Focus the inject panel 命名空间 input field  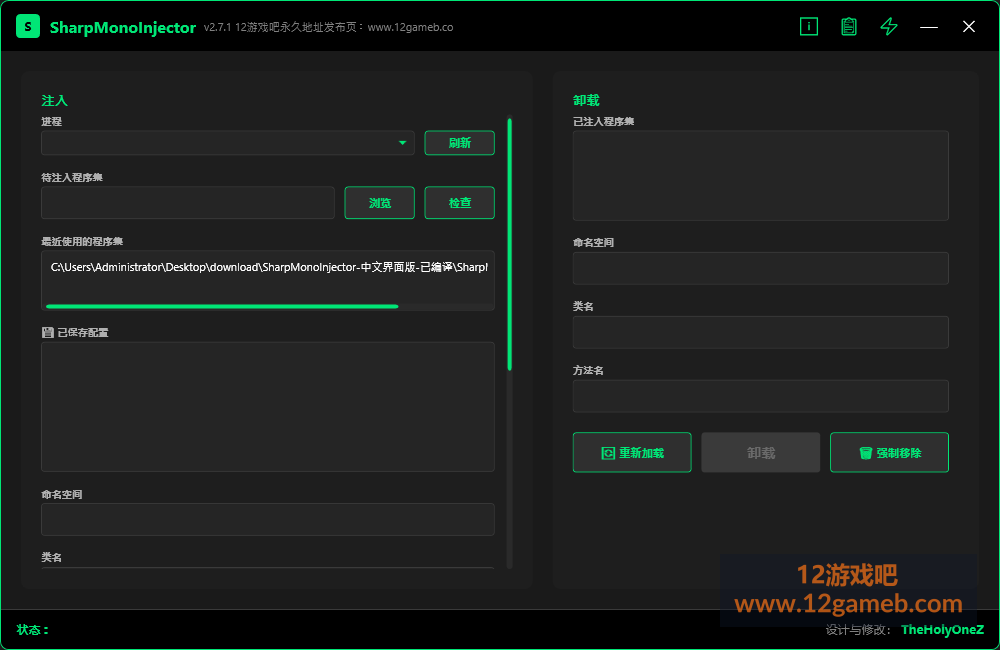268,519
